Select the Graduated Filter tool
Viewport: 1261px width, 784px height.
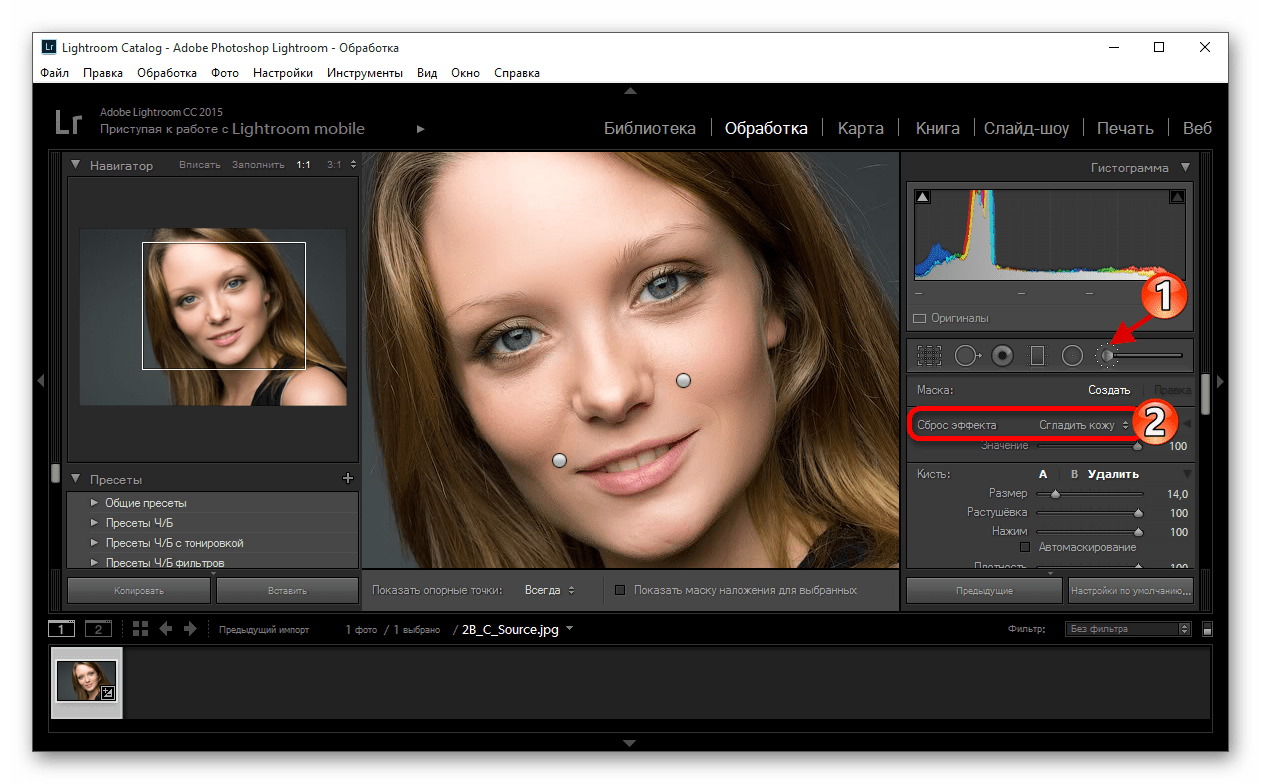pos(1037,355)
